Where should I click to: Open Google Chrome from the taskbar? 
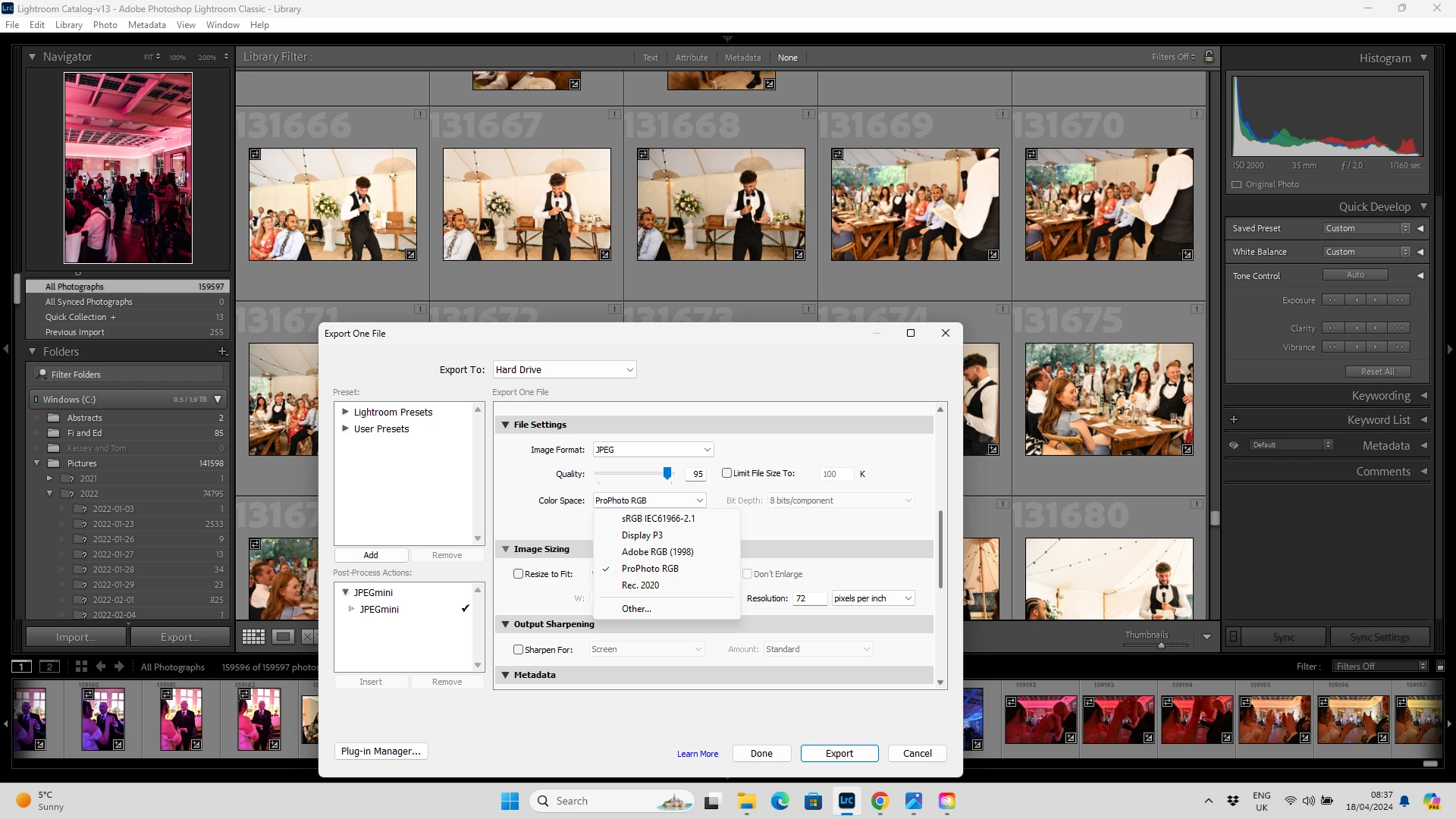[x=880, y=801]
